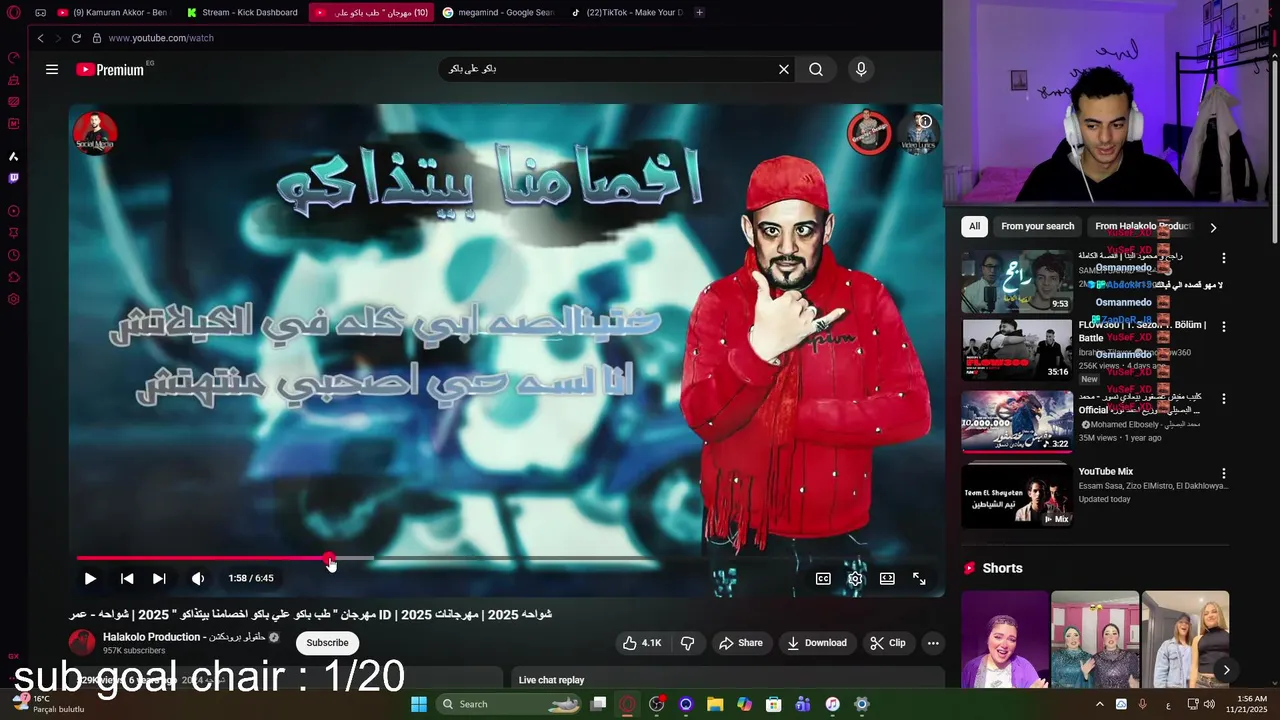Skip to previous video

pos(127,578)
